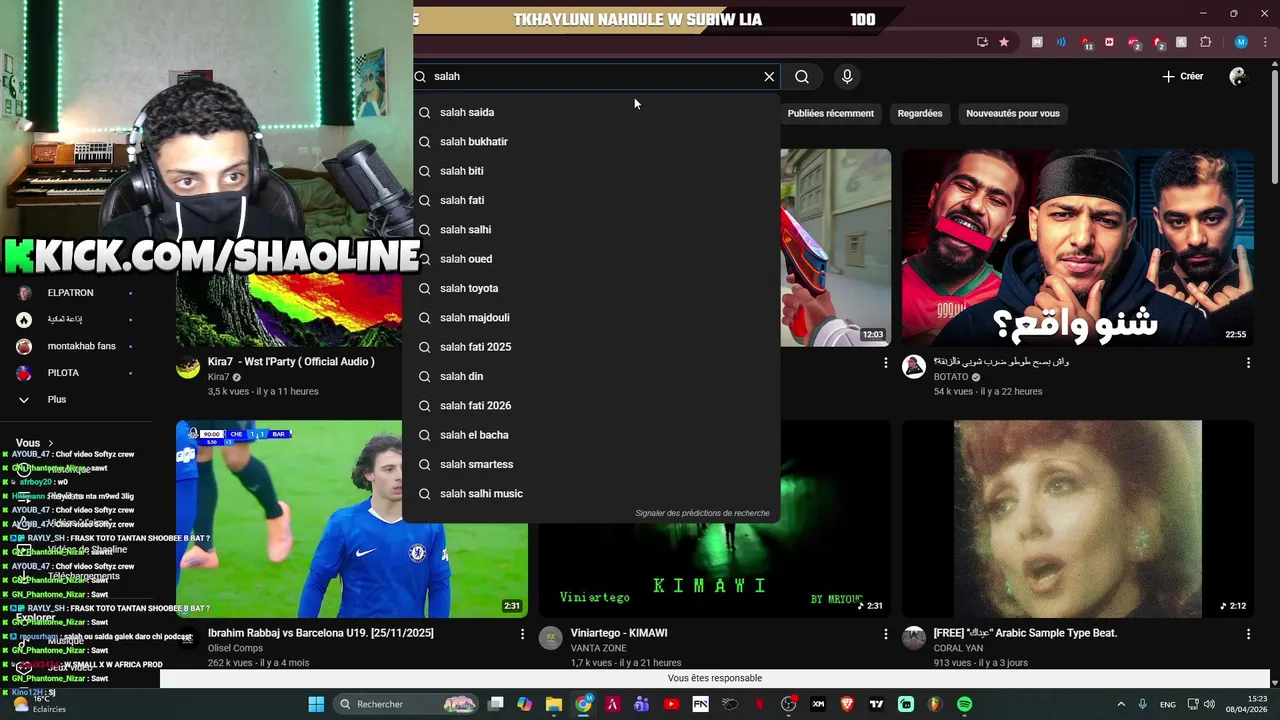Click the install app icon in the address bar
Viewport: 1280px width, 720px height.
(x=982, y=42)
